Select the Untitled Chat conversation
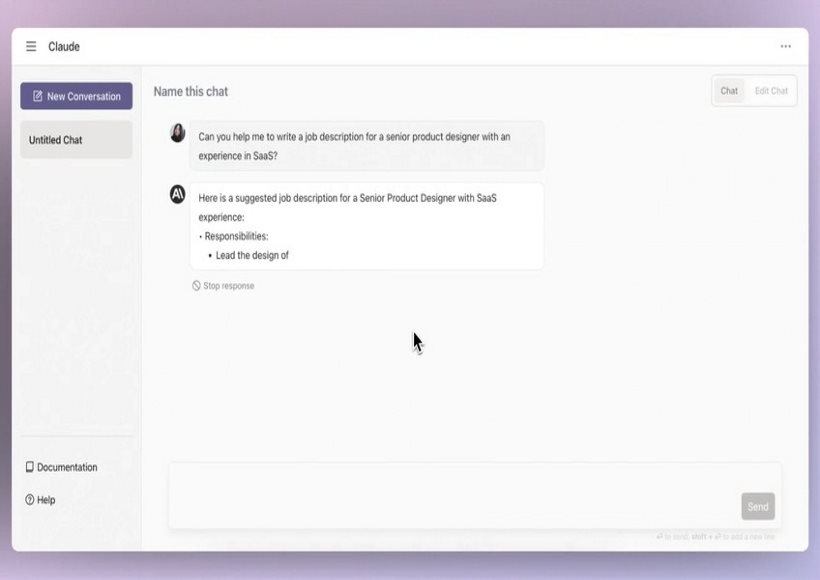The image size is (820, 580). click(76, 140)
